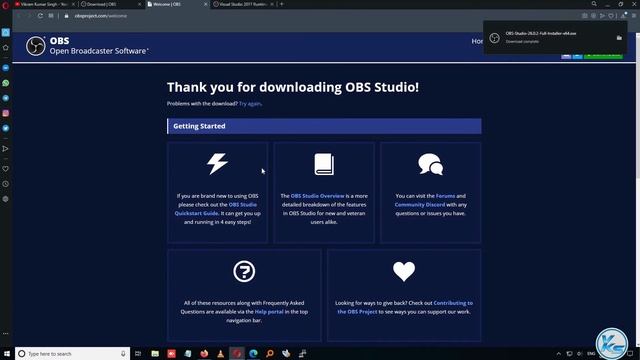Open the Community Discord link
640x360 pixels.
[420, 204]
